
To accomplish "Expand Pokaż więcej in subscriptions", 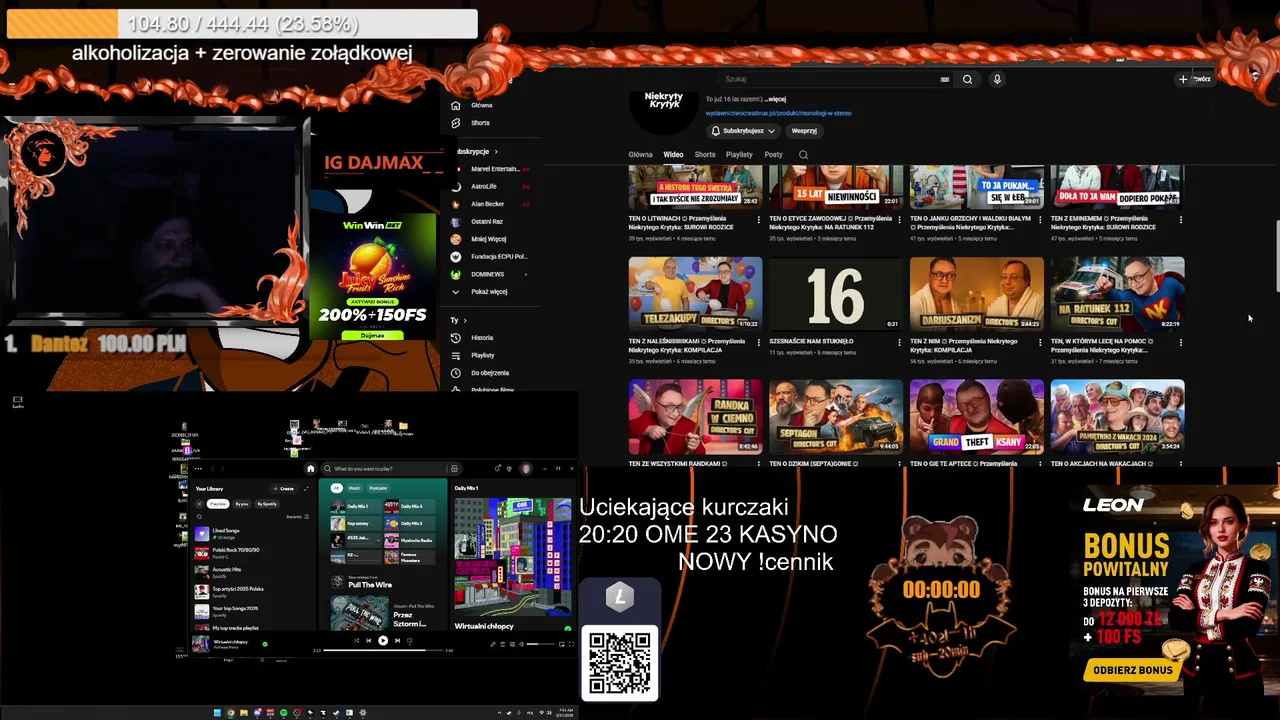I will [480, 292].
